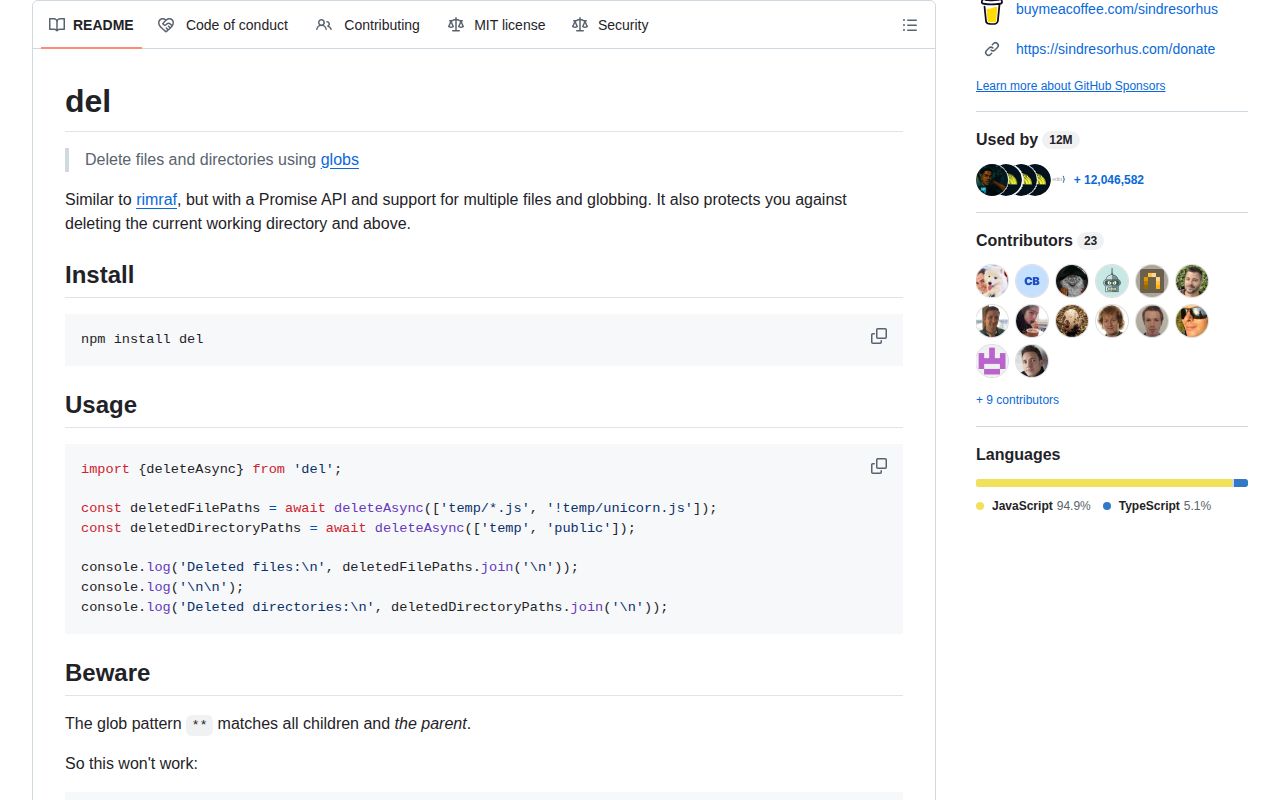Open the contributor avatar wearing yellow sunglasses
The image size is (1280, 800).
coord(1192,321)
